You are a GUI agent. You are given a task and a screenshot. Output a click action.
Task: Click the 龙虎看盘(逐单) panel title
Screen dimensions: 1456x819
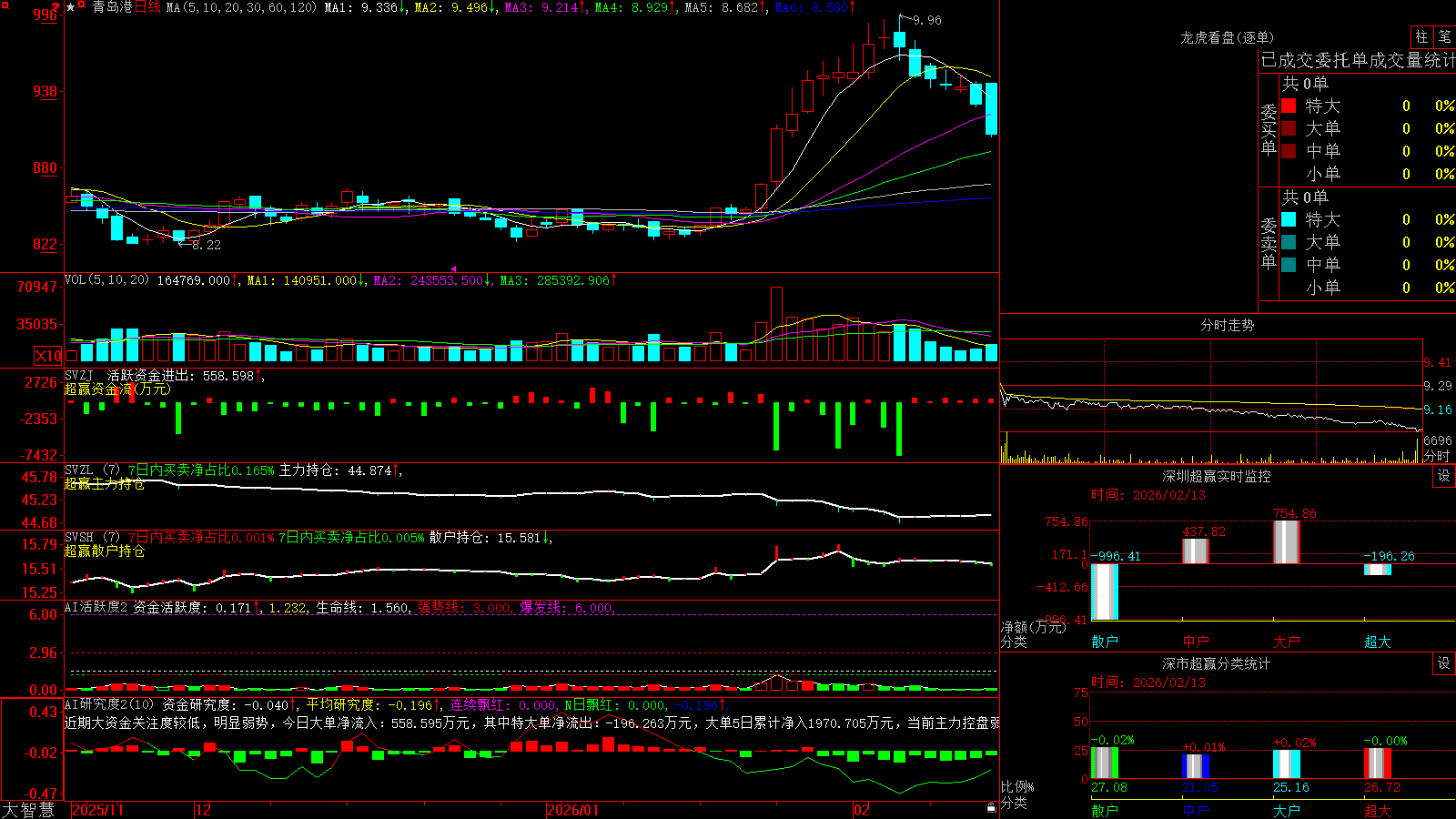point(1227,37)
